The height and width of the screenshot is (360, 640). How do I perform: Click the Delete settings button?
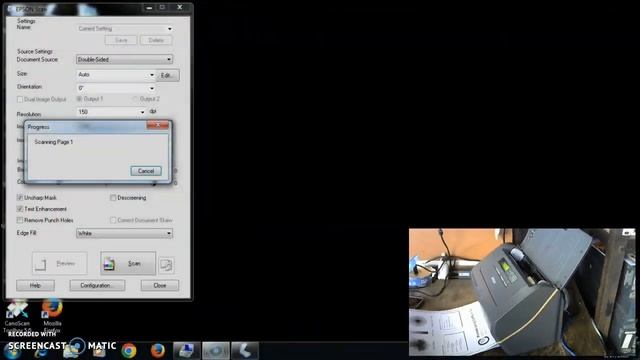click(156, 40)
